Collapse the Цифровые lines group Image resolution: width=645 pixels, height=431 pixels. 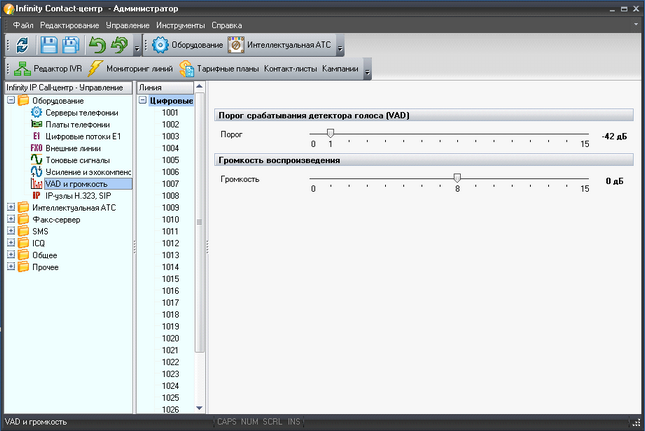[143, 100]
